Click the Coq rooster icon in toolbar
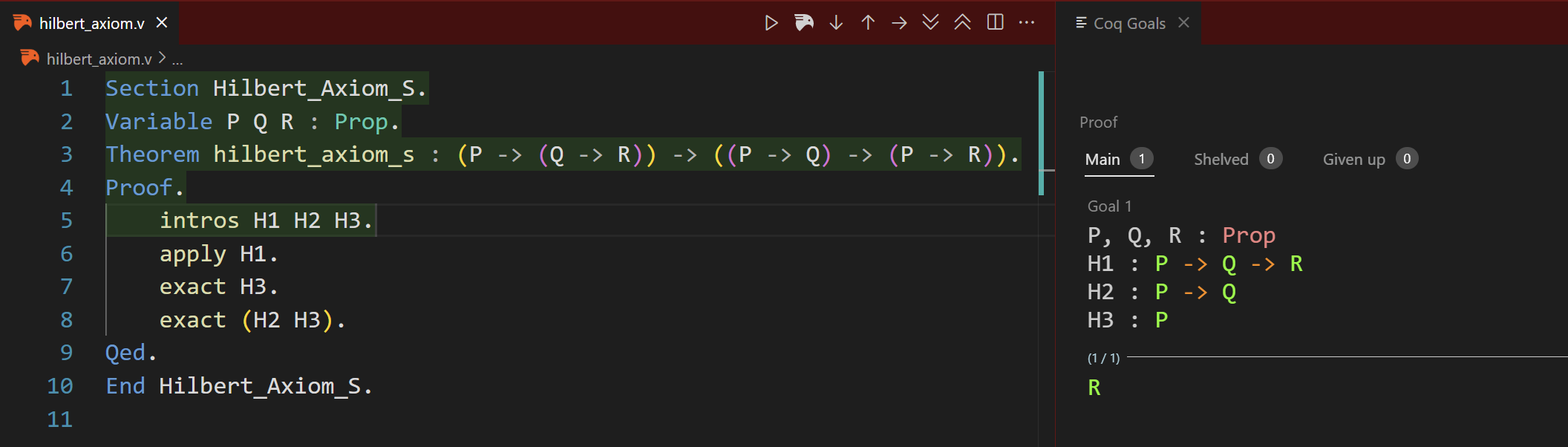 click(804, 23)
